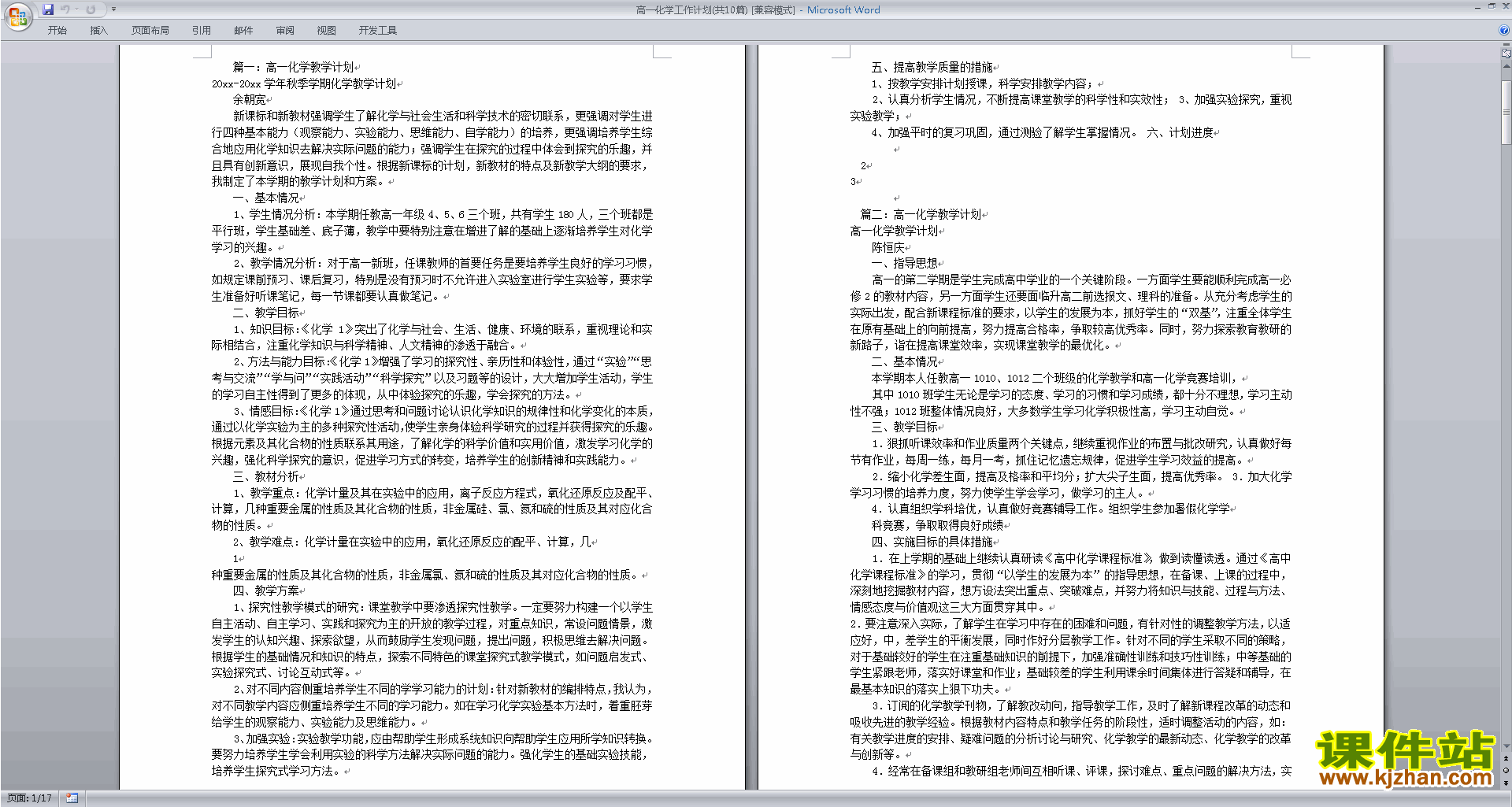Toggle the ruler view button above scrollbar
The height and width of the screenshot is (807, 1512).
click(1506, 54)
